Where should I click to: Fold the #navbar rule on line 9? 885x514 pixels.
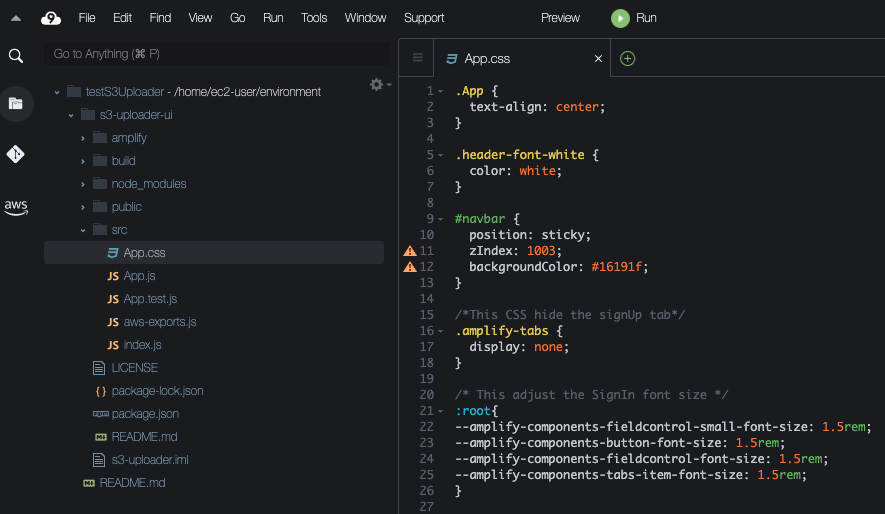pyautogui.click(x=441, y=219)
